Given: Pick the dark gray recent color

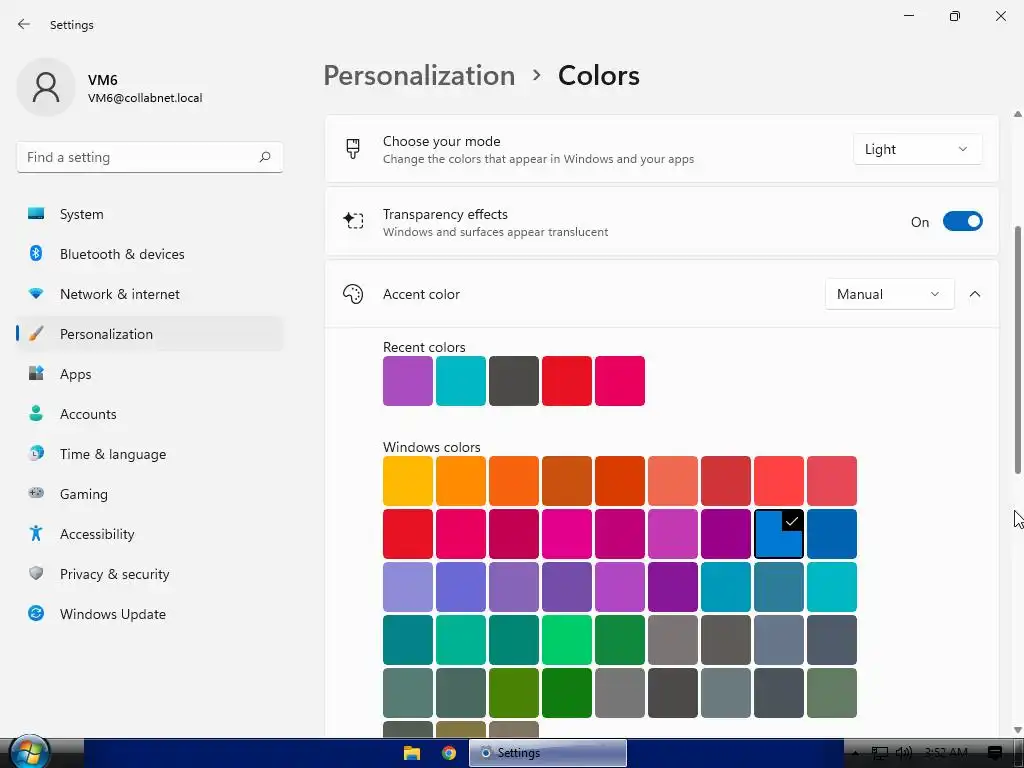Looking at the screenshot, I should pyautogui.click(x=514, y=381).
